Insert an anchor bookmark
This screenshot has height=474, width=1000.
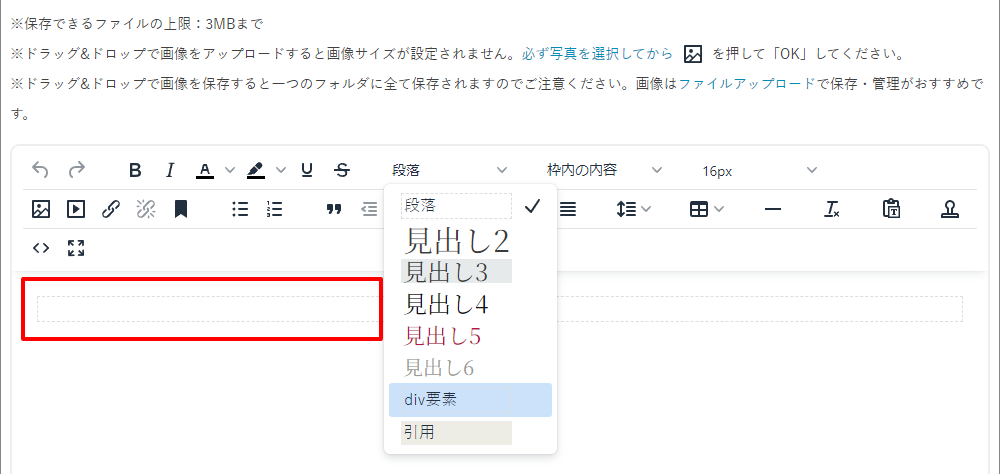point(181,209)
